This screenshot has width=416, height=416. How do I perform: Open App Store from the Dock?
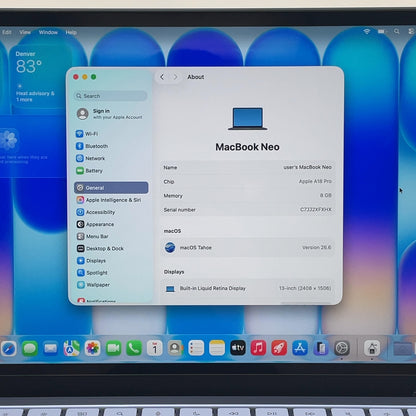300,348
